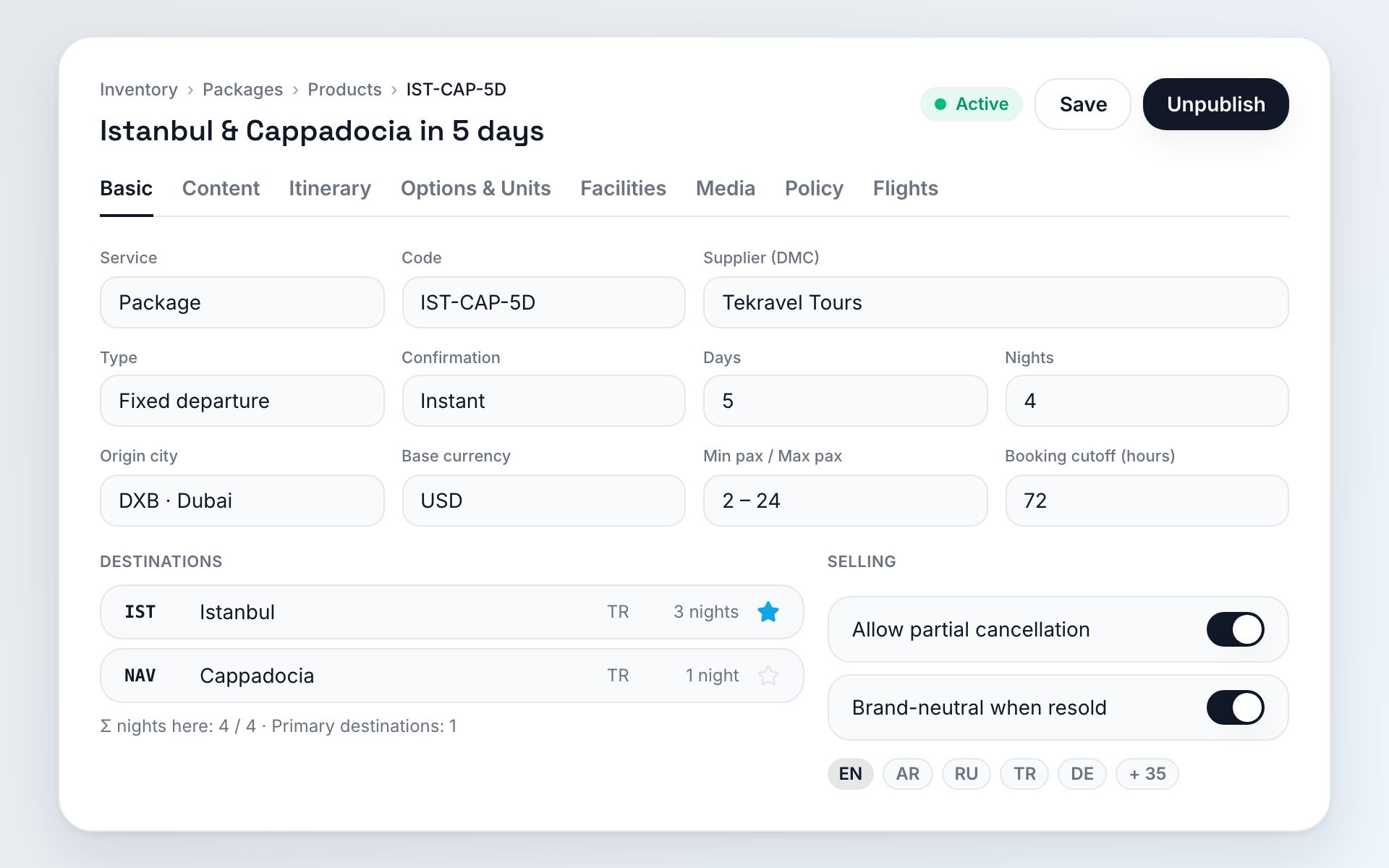The width and height of the screenshot is (1389, 868).
Task: Open the Media tab
Action: [726, 188]
